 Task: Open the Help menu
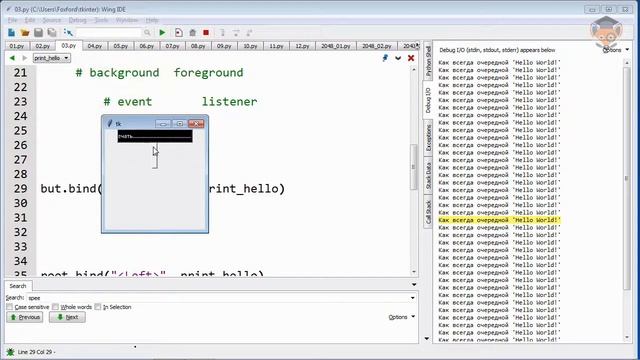click(x=152, y=20)
